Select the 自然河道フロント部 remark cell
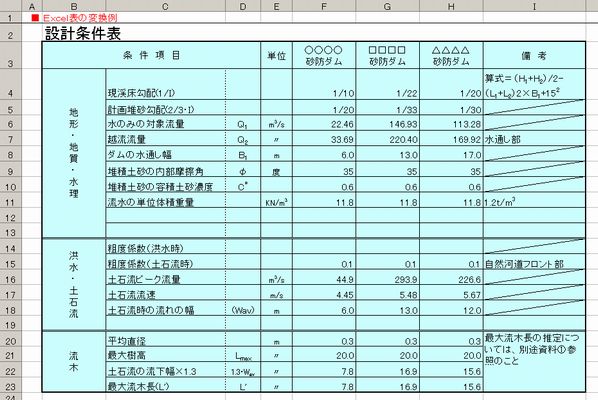This screenshot has height=400, width=598. 534,263
